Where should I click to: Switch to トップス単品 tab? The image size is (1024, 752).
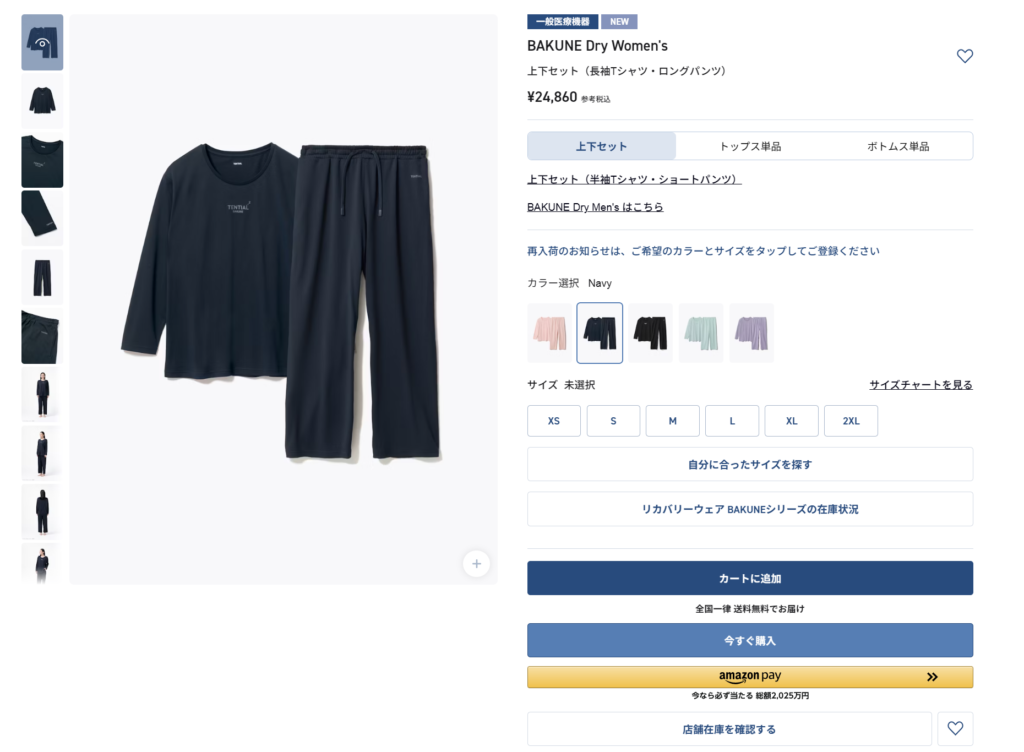coord(750,146)
